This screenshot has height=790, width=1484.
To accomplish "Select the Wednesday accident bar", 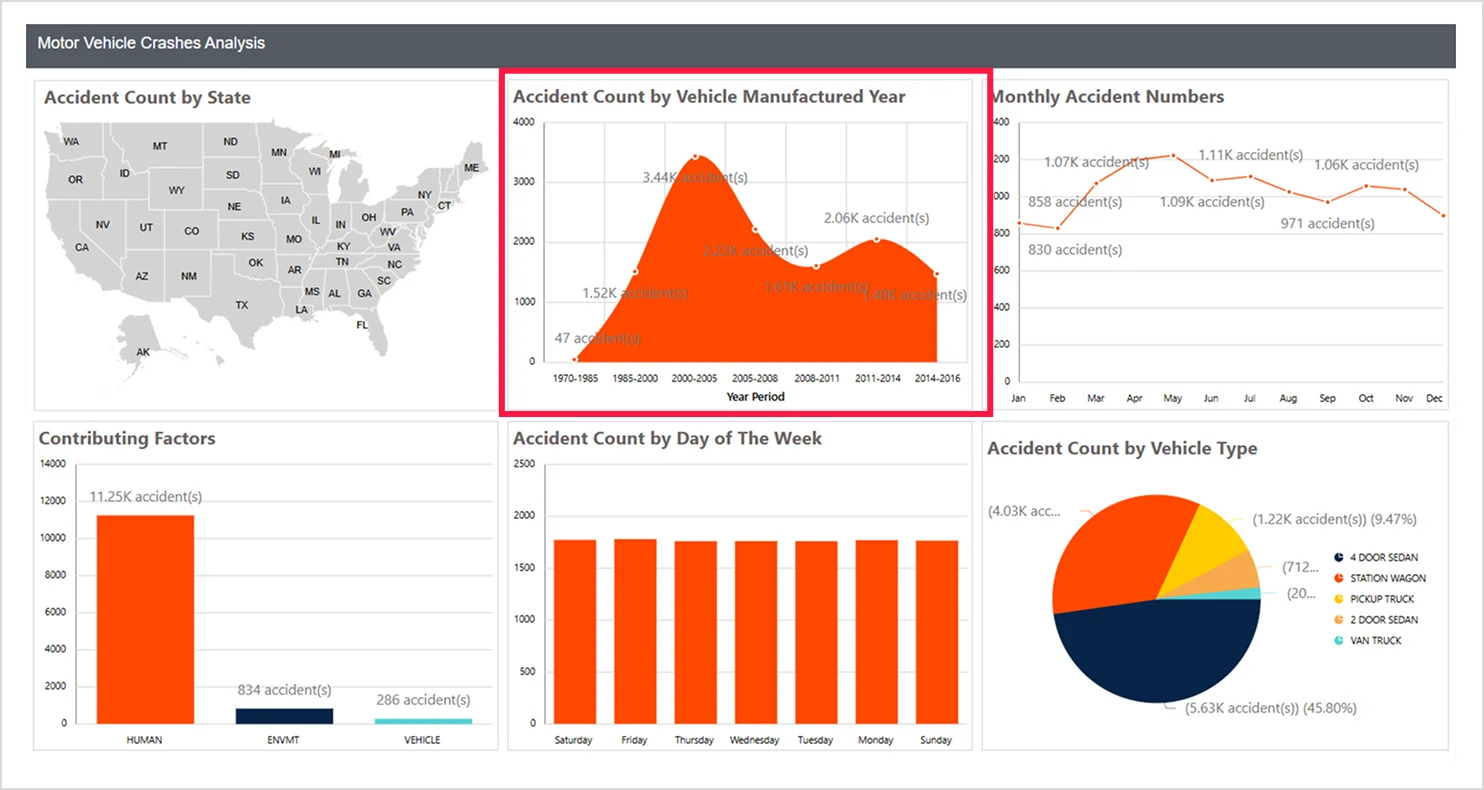I will pyautogui.click(x=755, y=632).
